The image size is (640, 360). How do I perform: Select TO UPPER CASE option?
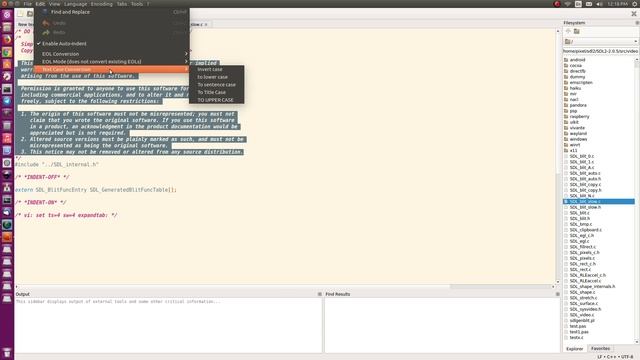tap(216, 100)
